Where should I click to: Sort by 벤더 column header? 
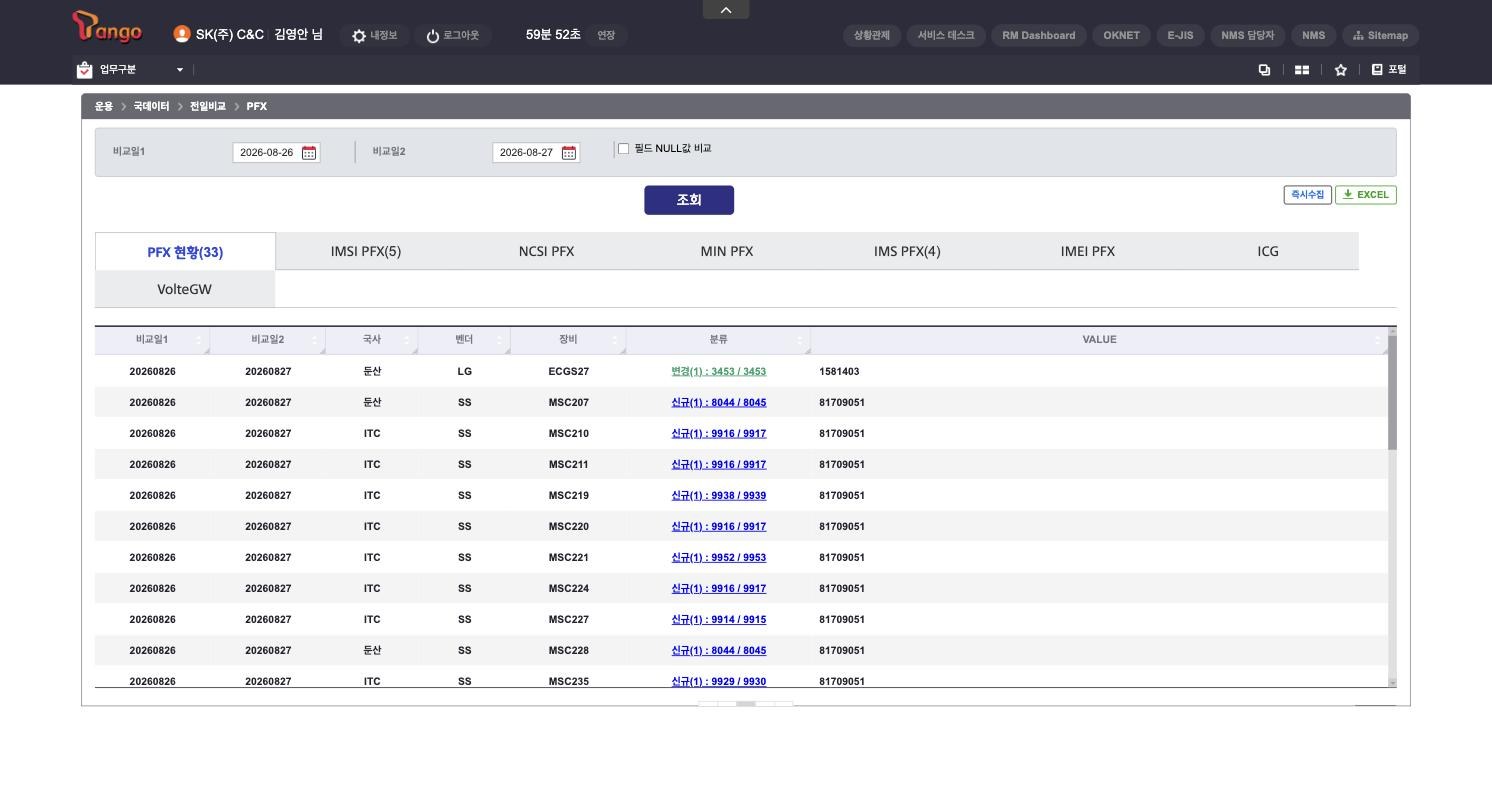point(464,340)
